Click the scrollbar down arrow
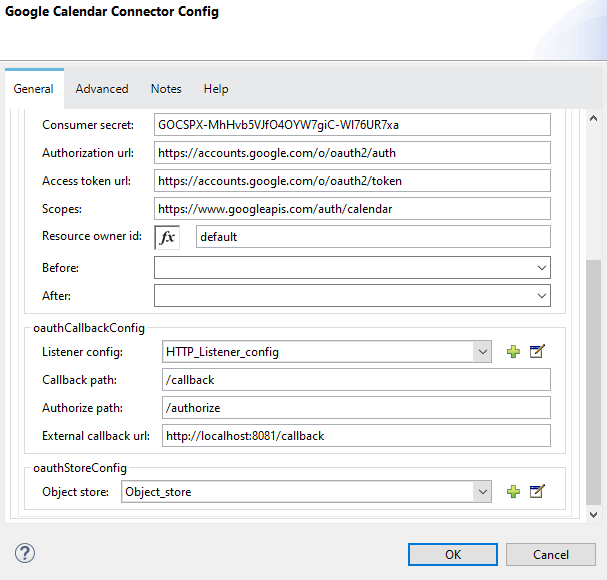 point(593,515)
